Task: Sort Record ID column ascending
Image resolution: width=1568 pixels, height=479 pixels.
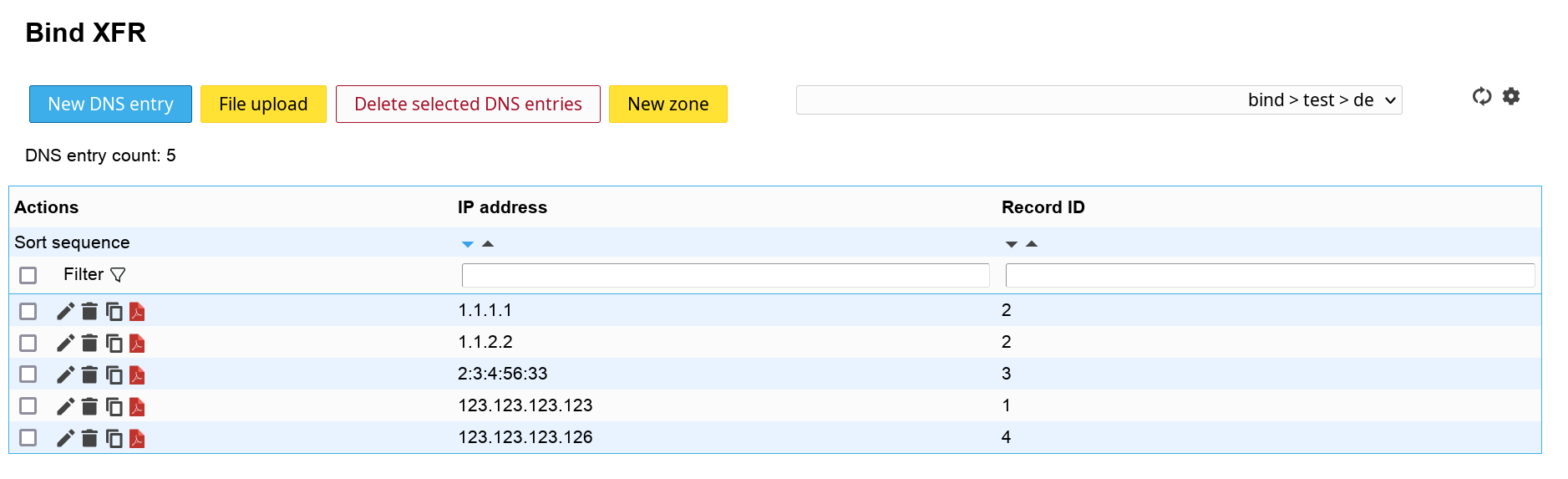Action: [1032, 244]
